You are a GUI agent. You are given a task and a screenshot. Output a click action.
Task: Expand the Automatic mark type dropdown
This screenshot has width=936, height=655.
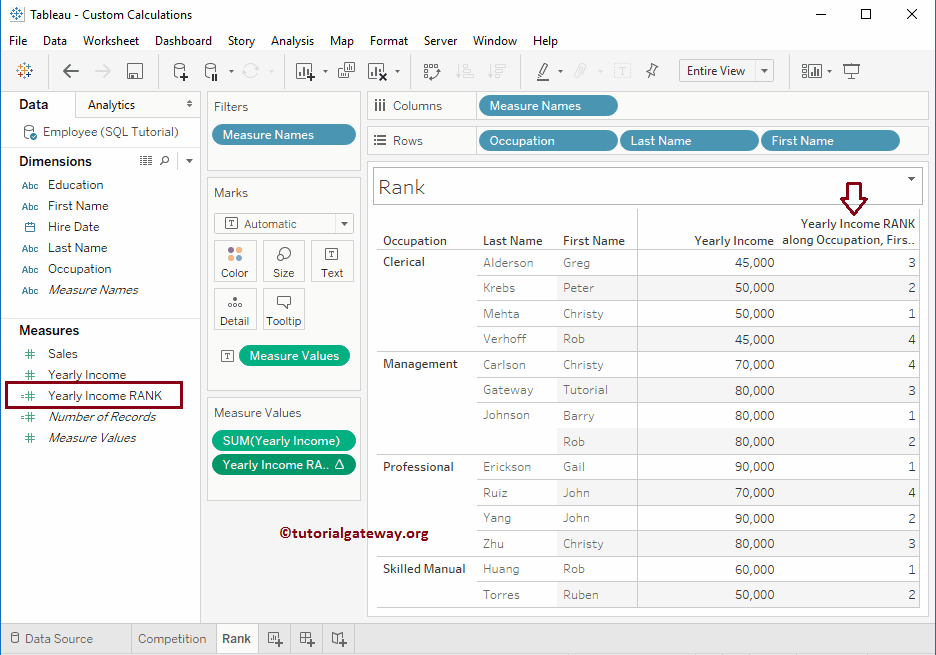click(344, 224)
